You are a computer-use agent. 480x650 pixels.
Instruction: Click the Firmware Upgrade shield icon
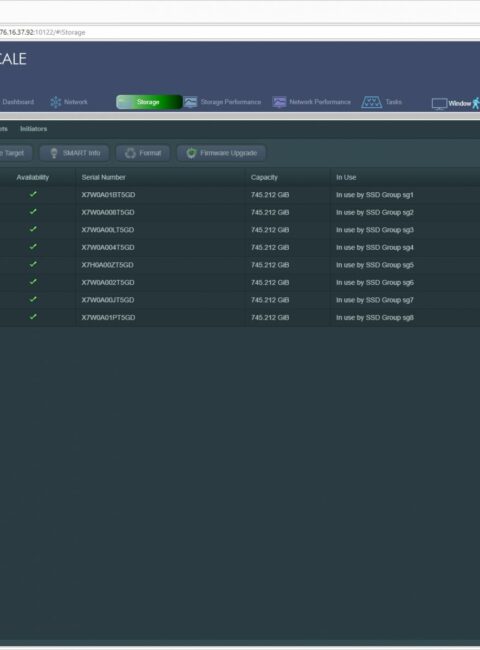coord(191,153)
